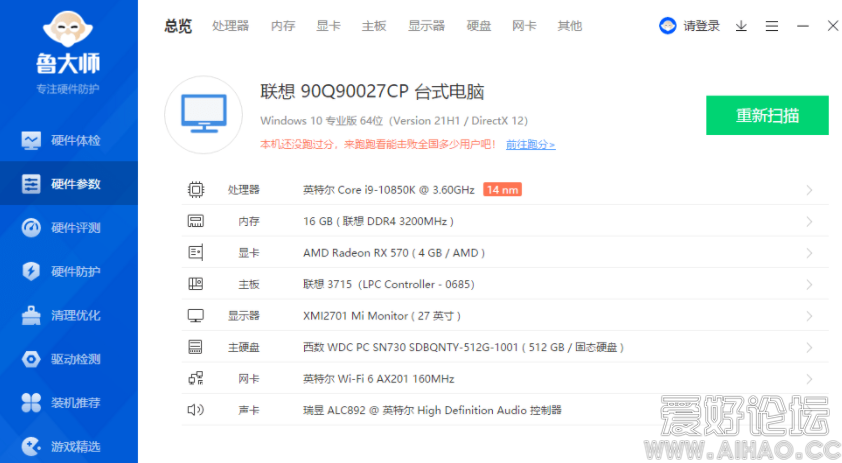The width and height of the screenshot is (842, 463).
Task: Switch to the 主板 tab
Action: [x=374, y=26]
